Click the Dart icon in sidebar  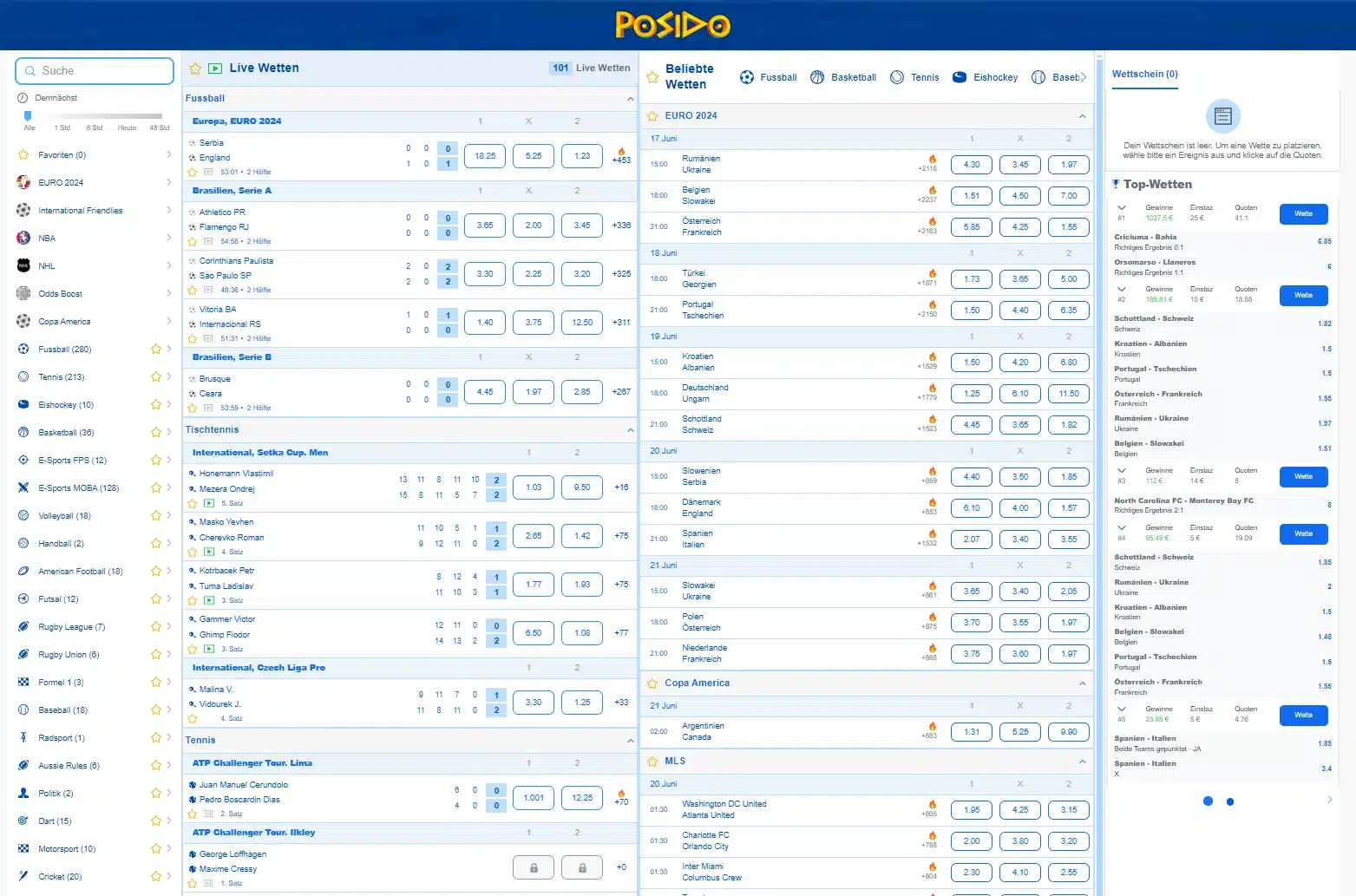[23, 821]
